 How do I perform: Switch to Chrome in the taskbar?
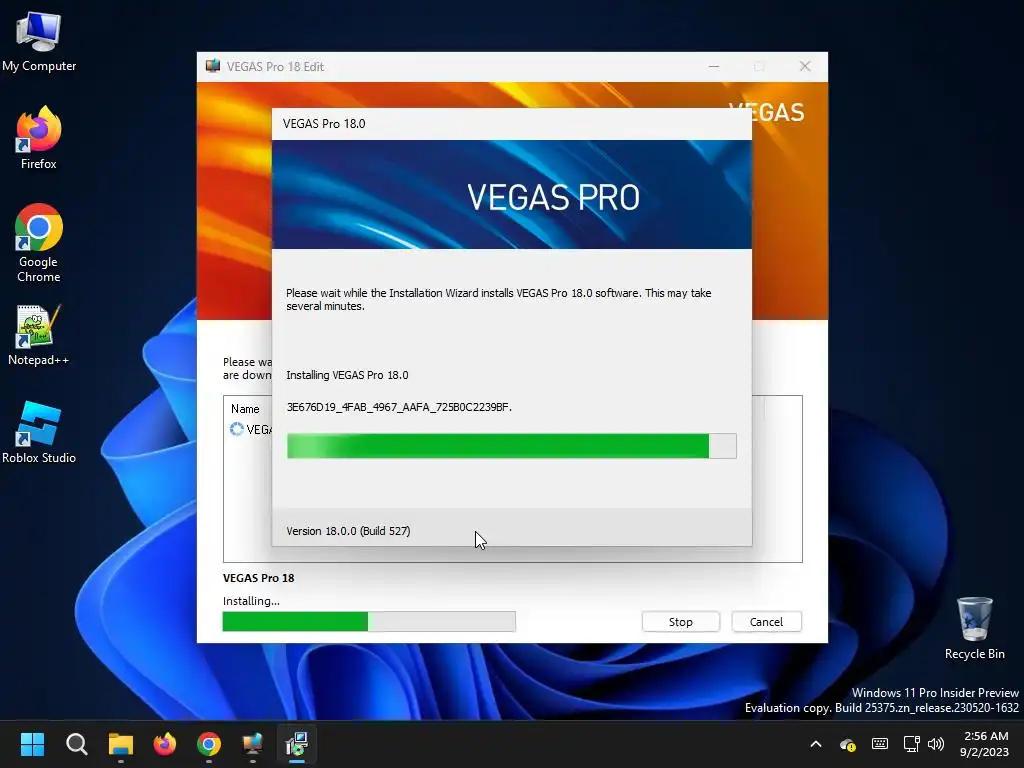coord(209,744)
